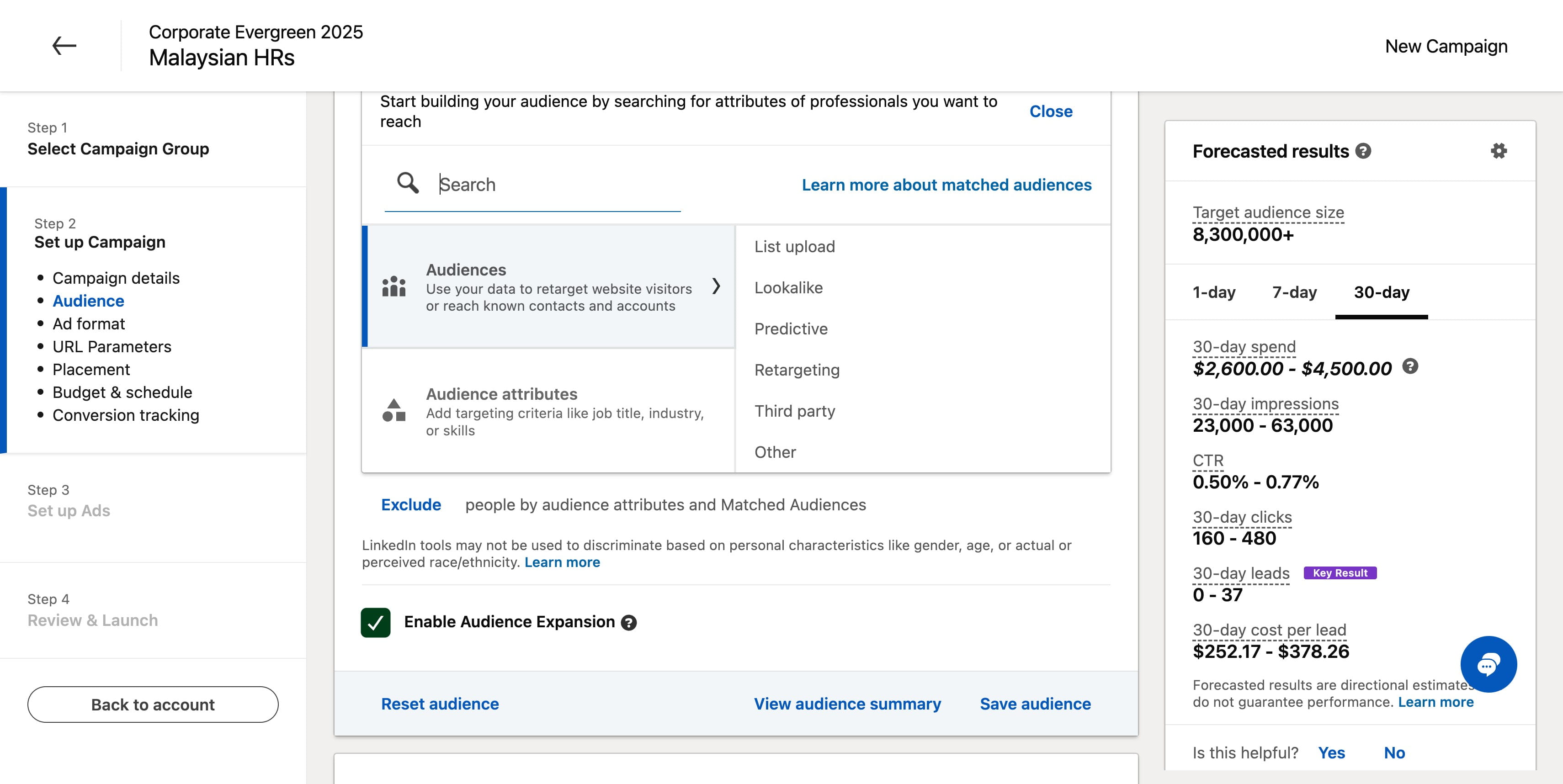Click Save audience link

pyautogui.click(x=1035, y=704)
